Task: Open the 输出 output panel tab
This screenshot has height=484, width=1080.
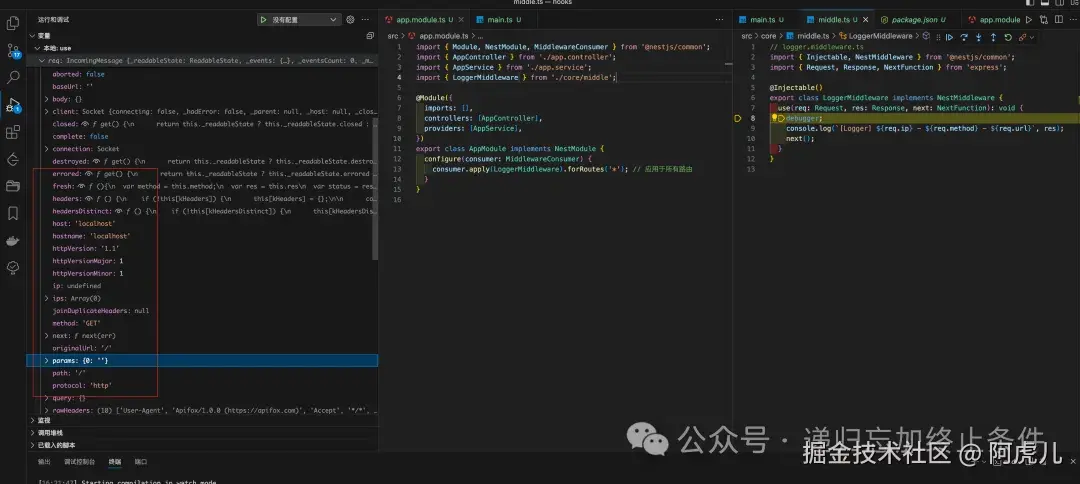Action: click(44, 462)
